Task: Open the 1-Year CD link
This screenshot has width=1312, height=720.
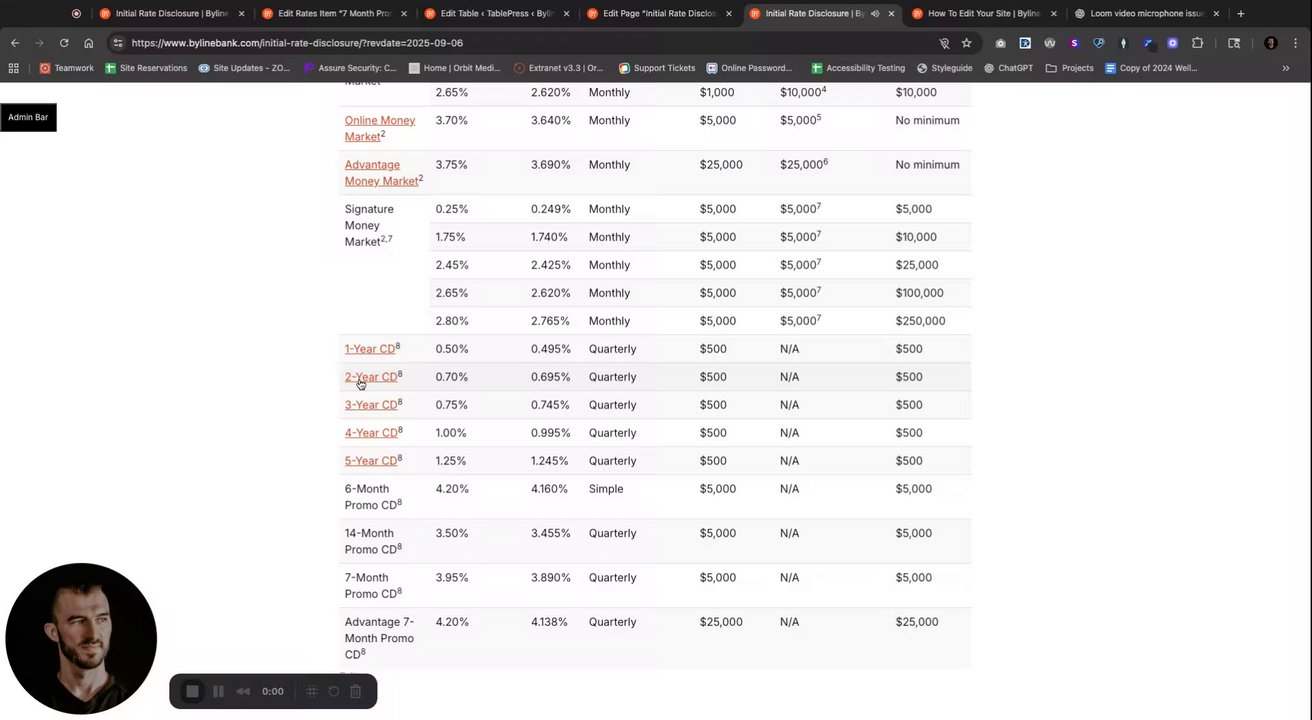Action: click(x=370, y=349)
